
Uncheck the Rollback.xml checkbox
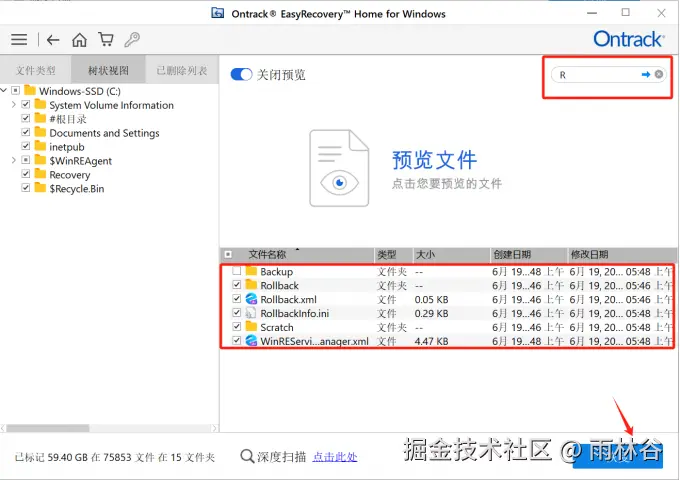tap(236, 299)
